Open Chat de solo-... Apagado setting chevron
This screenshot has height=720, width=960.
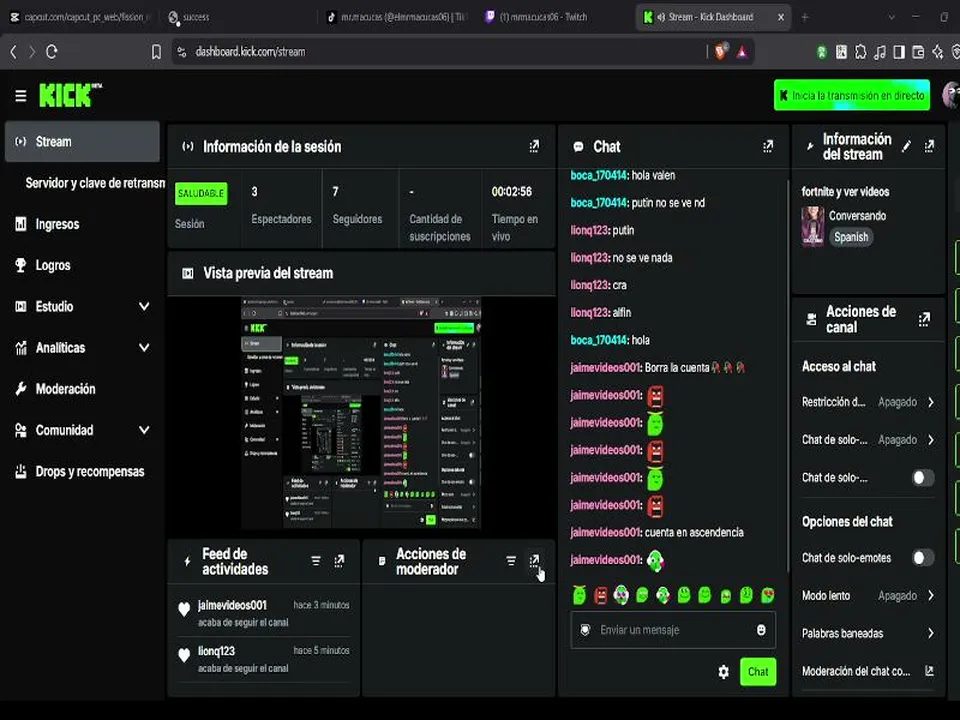pos(931,440)
